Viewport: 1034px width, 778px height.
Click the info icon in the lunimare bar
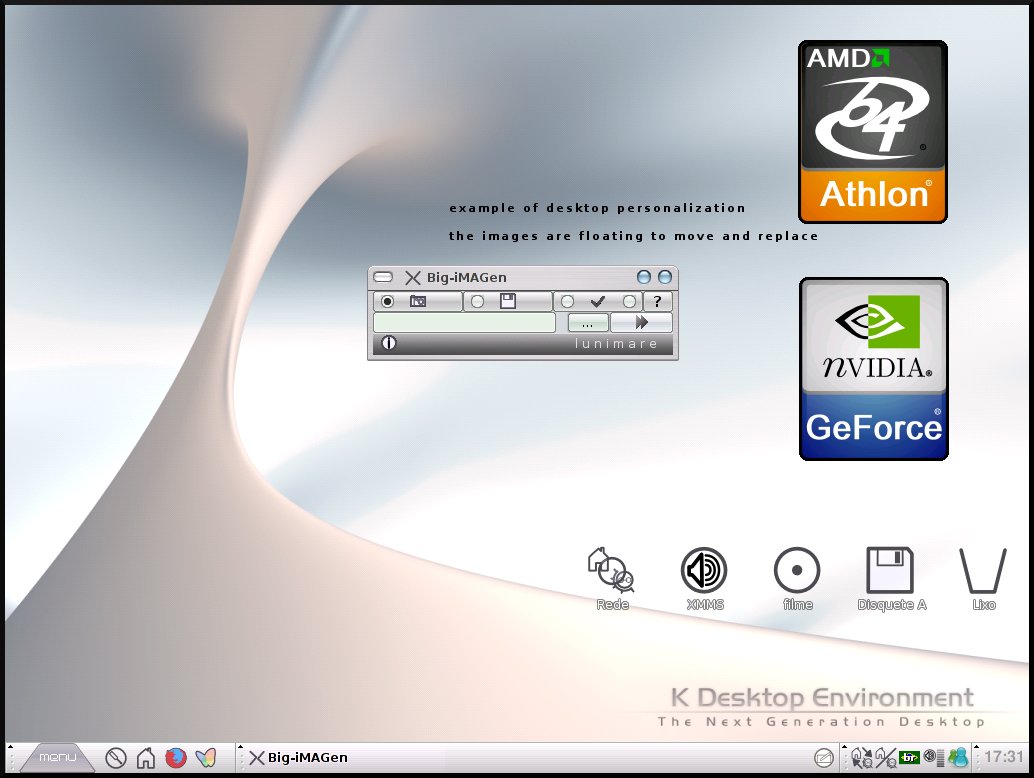[389, 343]
